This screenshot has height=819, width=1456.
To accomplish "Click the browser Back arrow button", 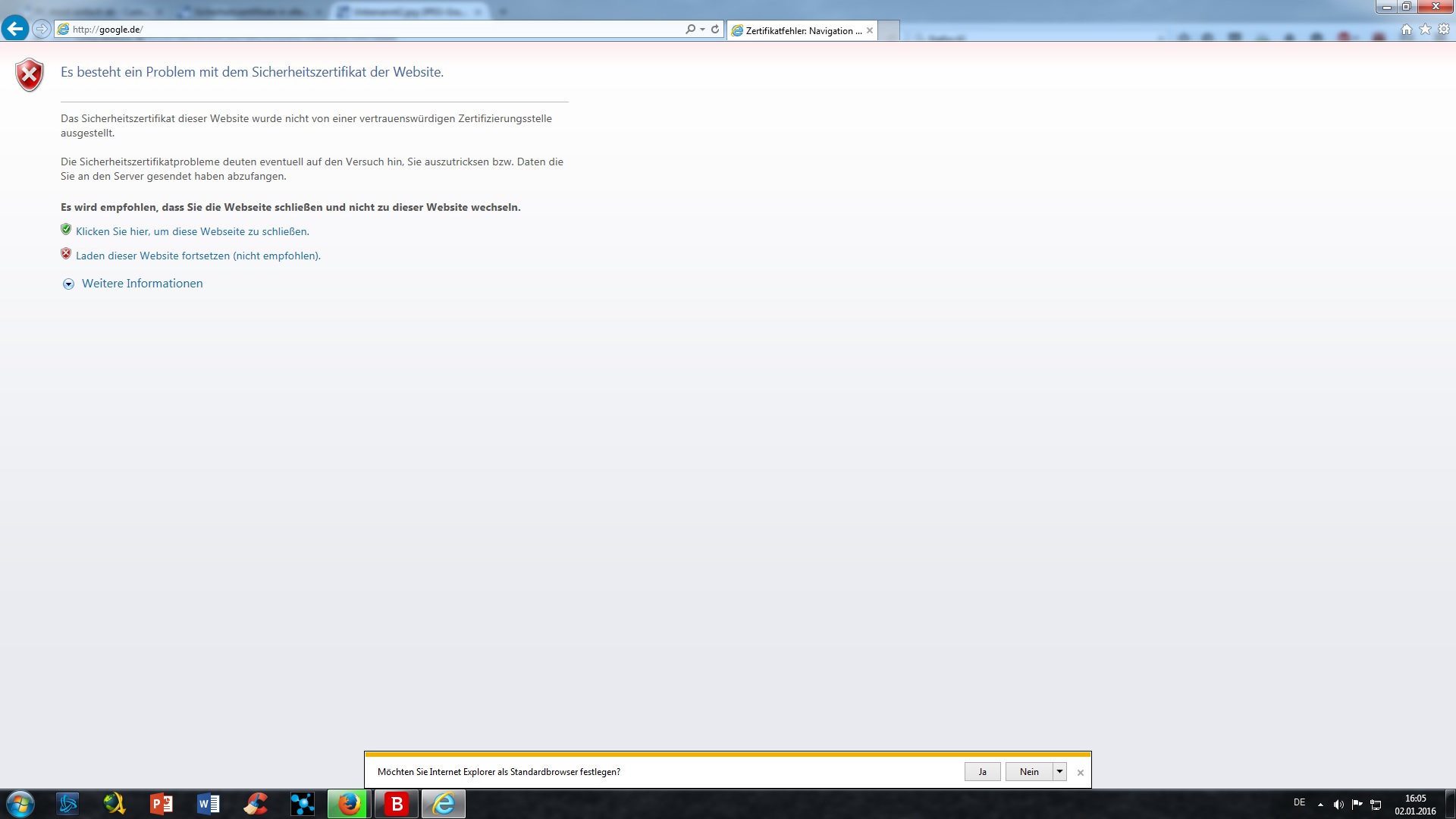I will pyautogui.click(x=15, y=29).
